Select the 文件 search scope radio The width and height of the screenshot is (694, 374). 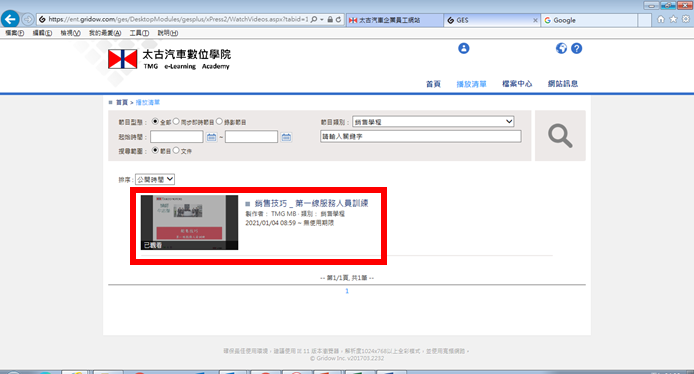point(176,150)
